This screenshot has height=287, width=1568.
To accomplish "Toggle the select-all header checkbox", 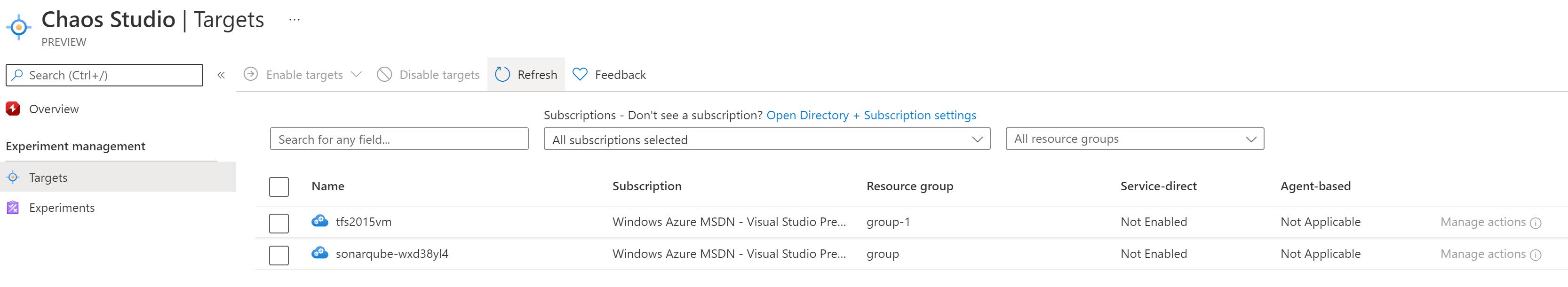I will coord(279,186).
